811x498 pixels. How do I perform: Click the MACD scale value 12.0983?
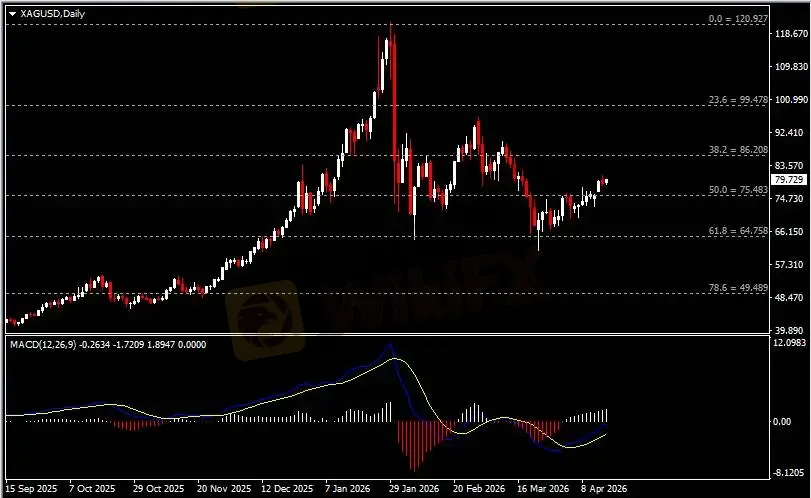790,343
